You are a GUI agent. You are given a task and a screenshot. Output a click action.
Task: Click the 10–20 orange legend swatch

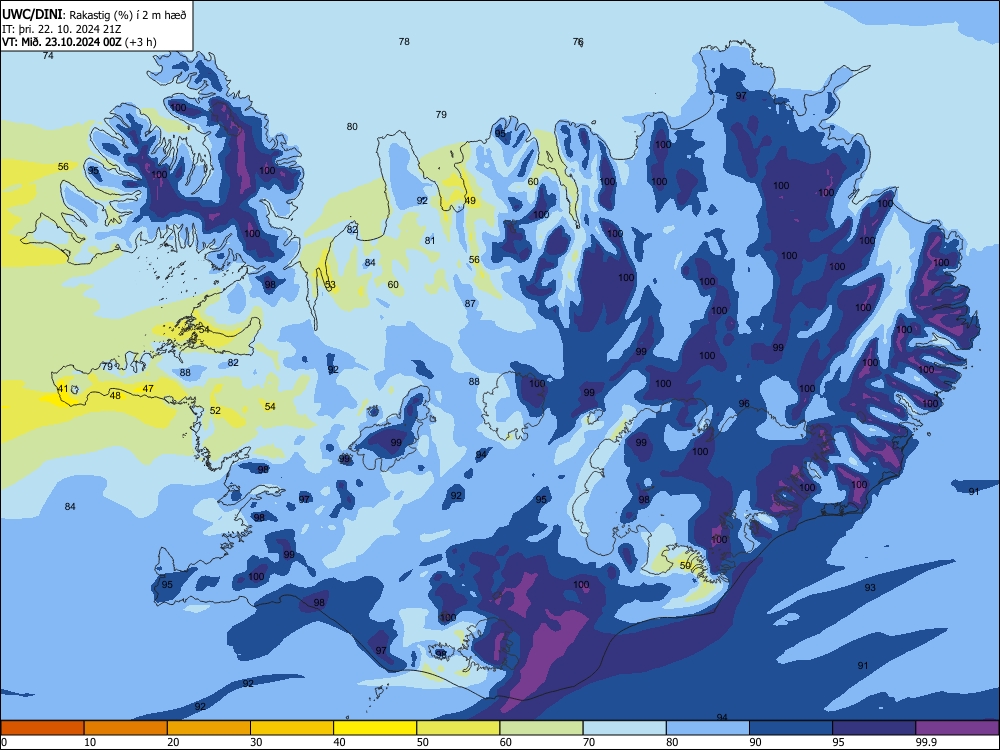pyautogui.click(x=126, y=728)
